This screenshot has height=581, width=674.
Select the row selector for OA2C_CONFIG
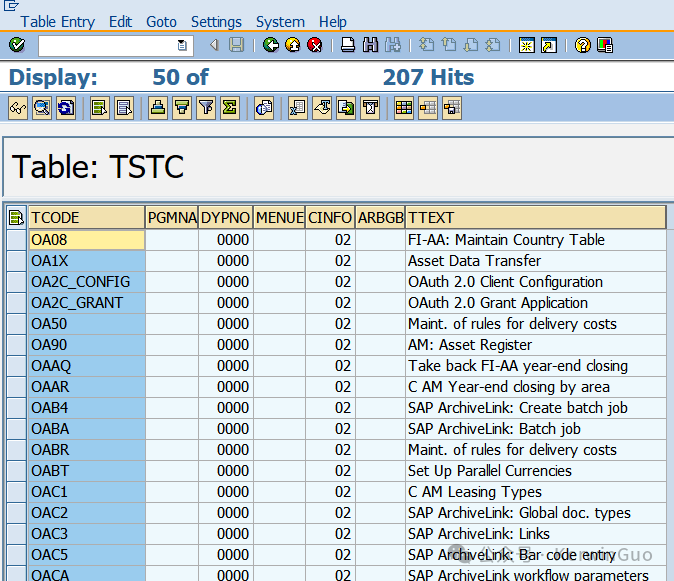(x=17, y=282)
